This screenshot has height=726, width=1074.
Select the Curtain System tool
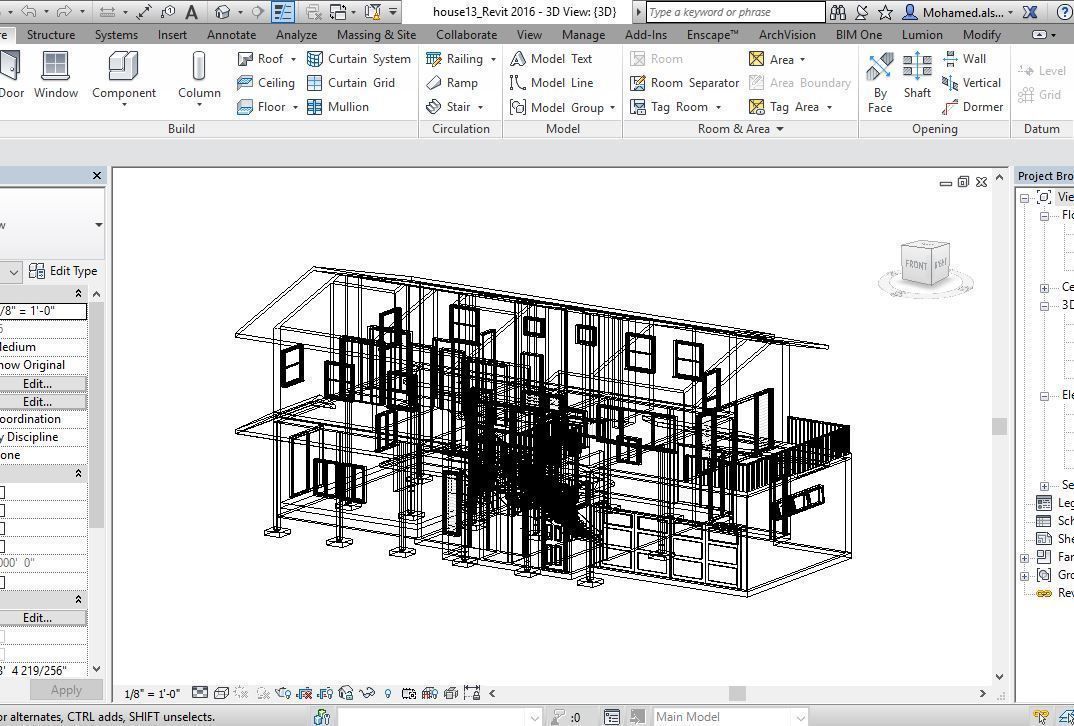(x=359, y=59)
